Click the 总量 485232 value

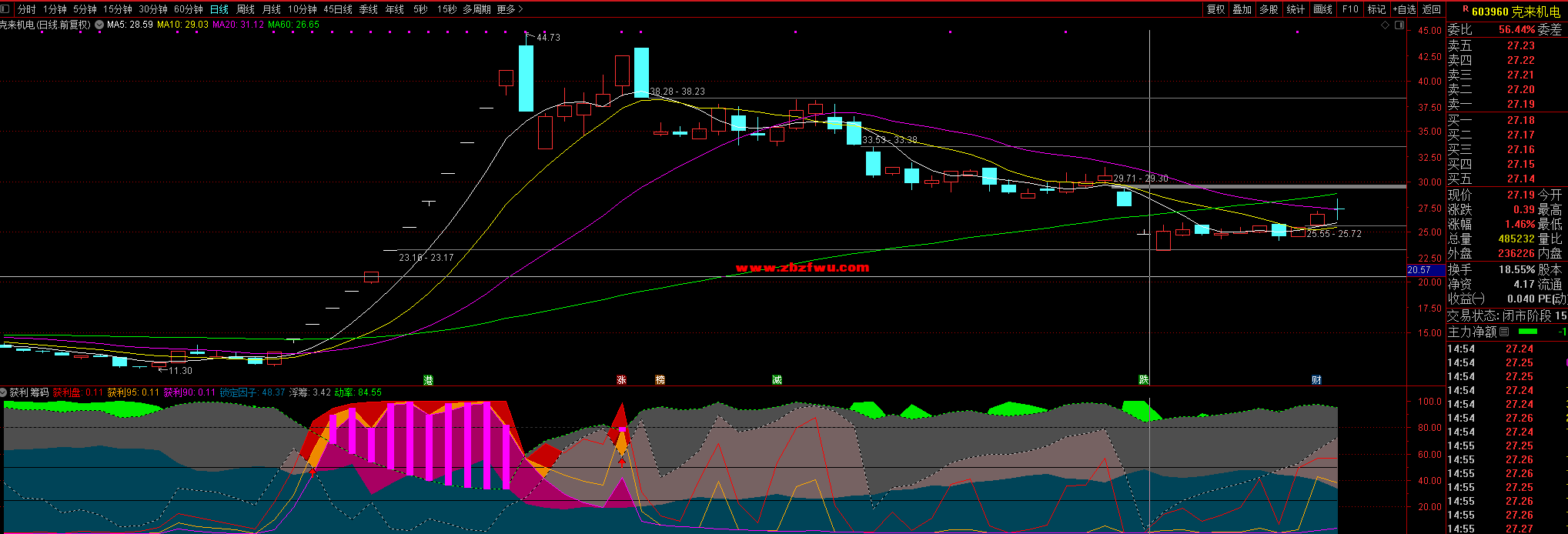click(1516, 239)
